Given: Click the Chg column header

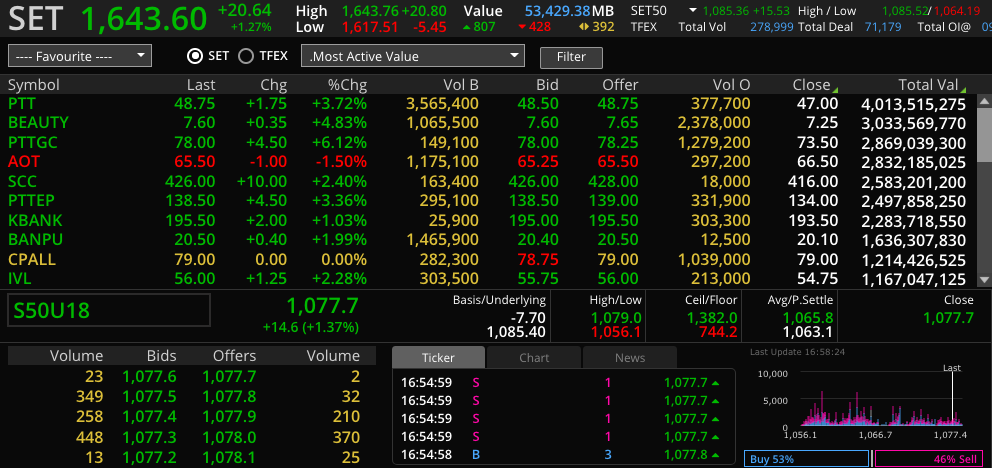Looking at the screenshot, I should 273,85.
